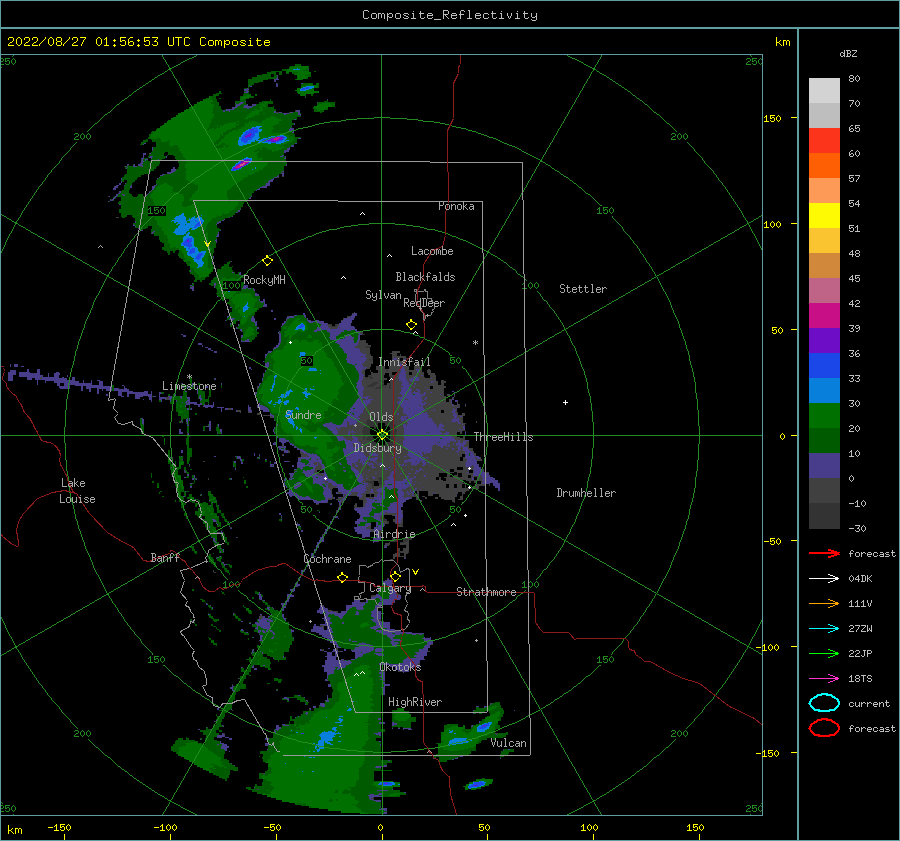Click the dBZ legend heading
Screen dimensions: 900x841
pyautogui.click(x=848, y=53)
